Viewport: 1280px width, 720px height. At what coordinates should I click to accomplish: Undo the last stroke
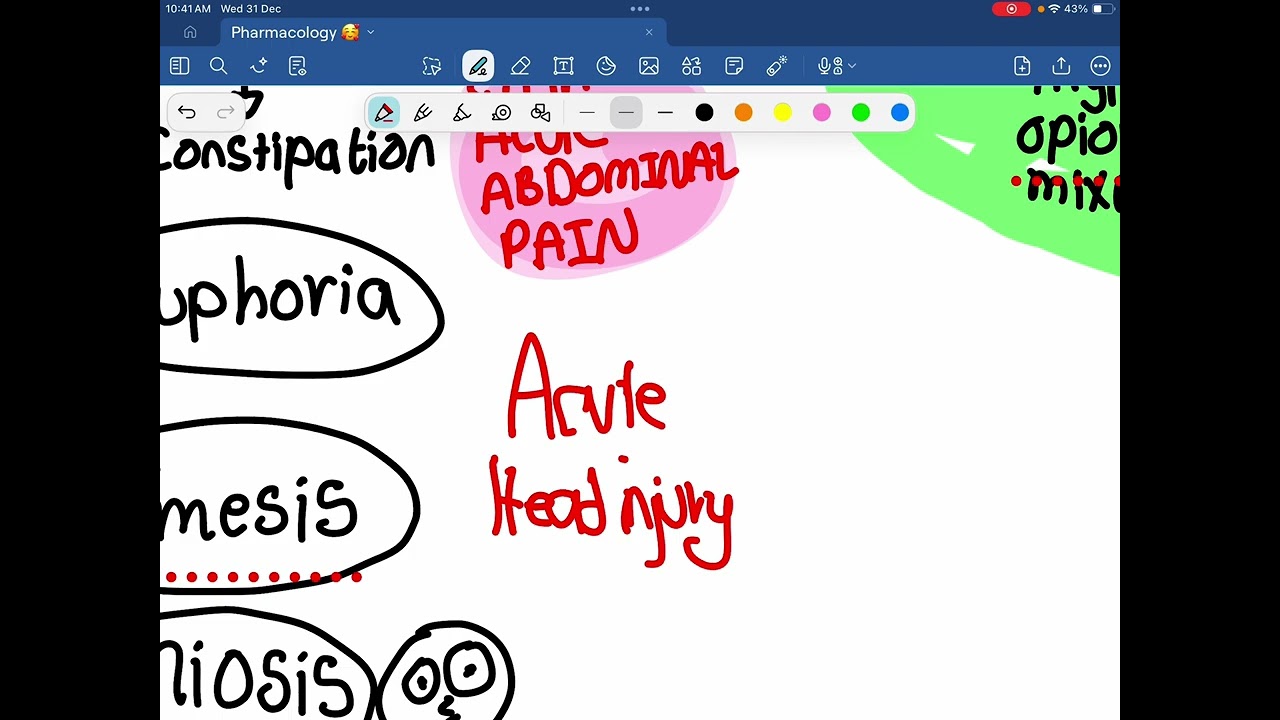[187, 112]
